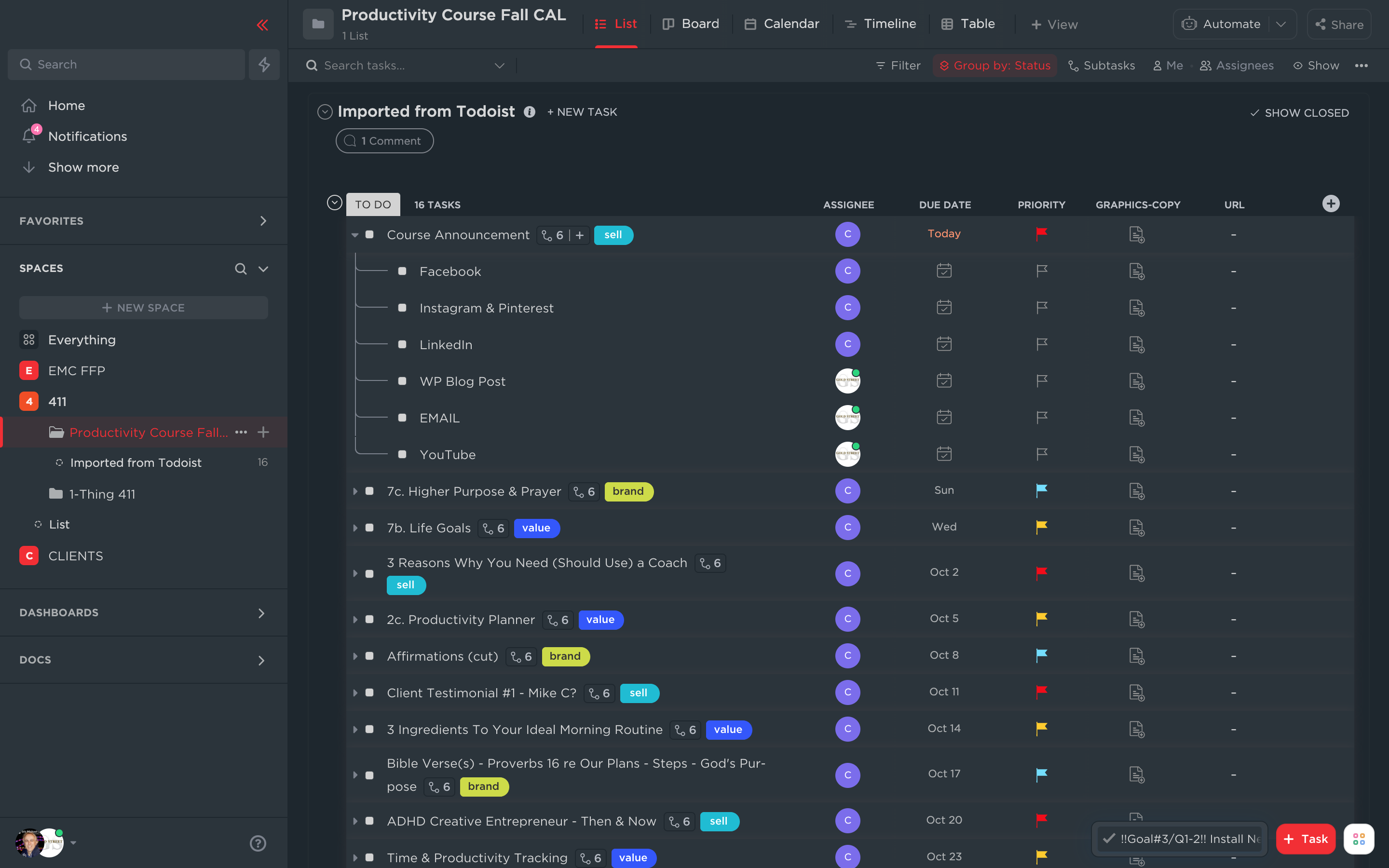Set due date for LinkedIn subtask
1389x868 pixels.
(943, 344)
